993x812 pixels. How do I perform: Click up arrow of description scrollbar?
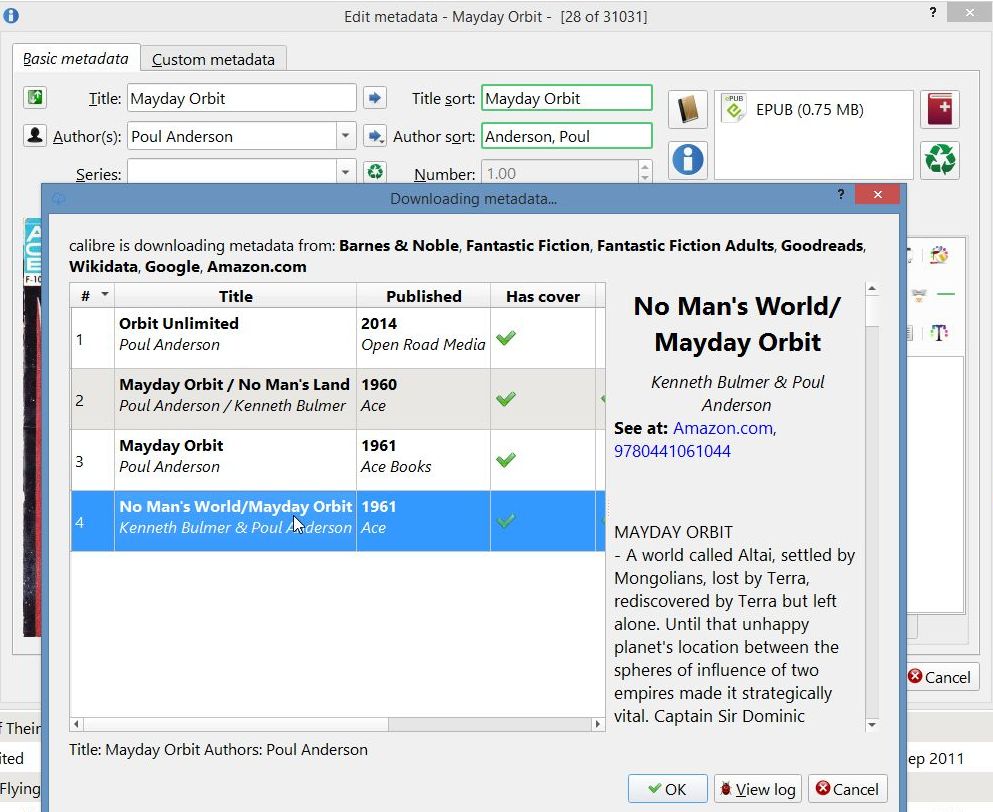click(872, 289)
